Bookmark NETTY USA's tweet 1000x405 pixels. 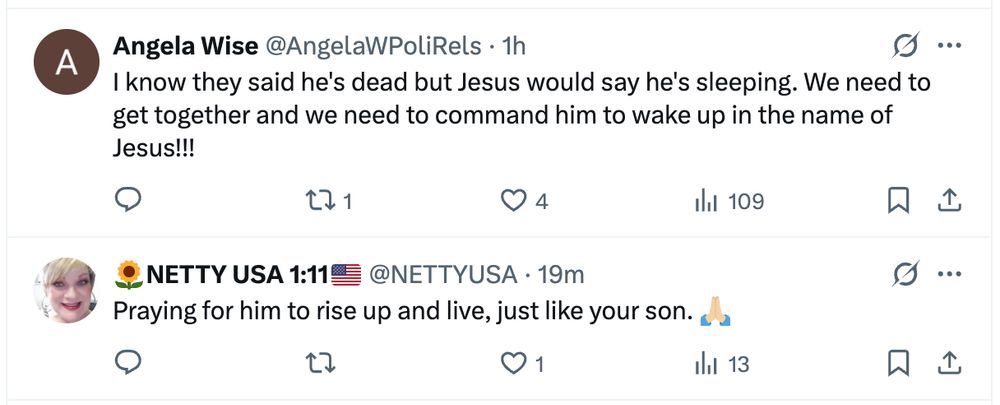(x=899, y=363)
